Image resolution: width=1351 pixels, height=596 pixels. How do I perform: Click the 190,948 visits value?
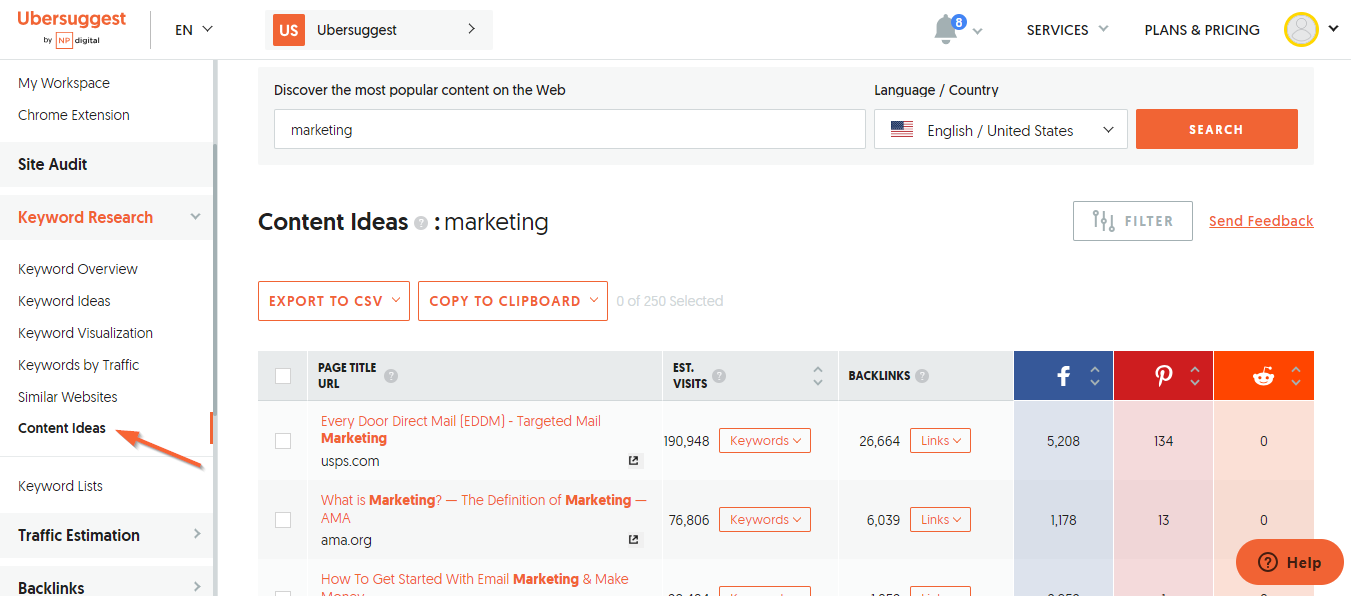click(686, 441)
